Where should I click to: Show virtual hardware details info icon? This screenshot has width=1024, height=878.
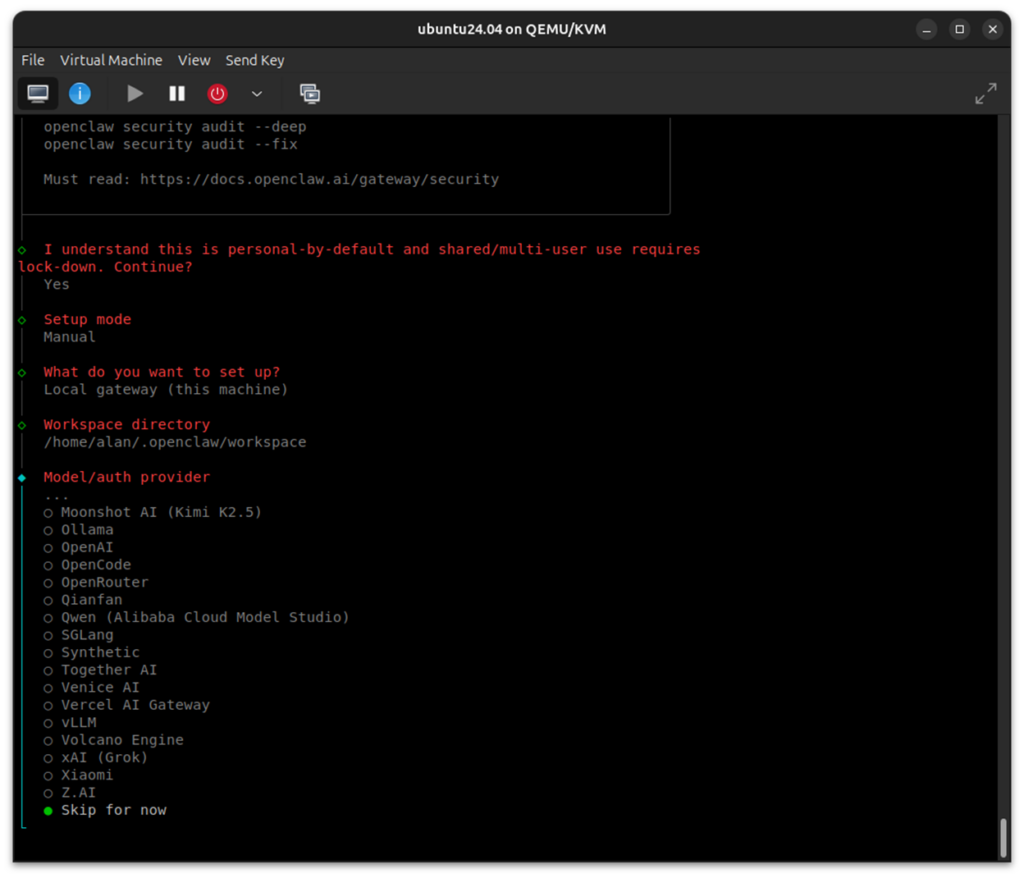[80, 94]
